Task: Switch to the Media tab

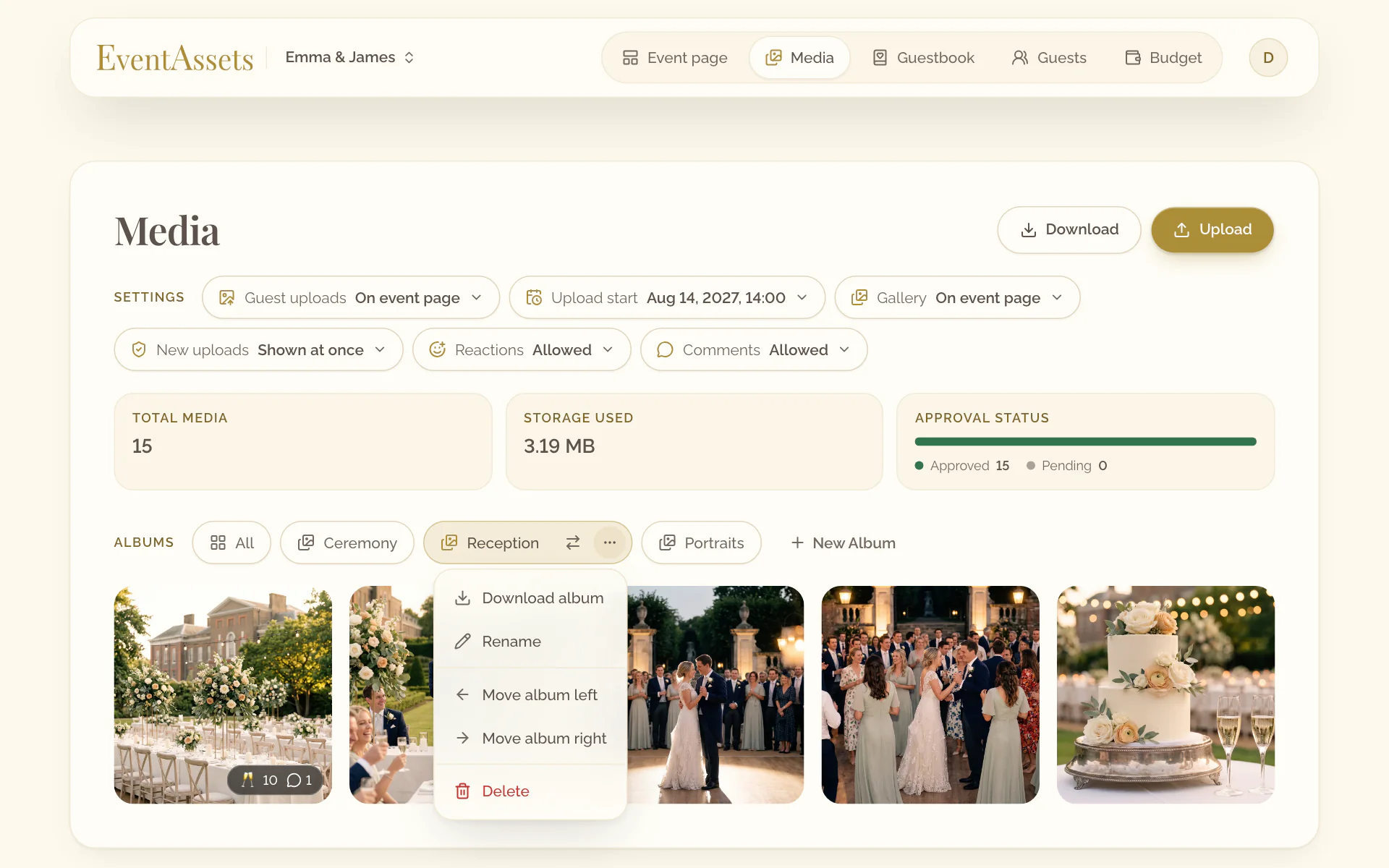Action: [799, 58]
